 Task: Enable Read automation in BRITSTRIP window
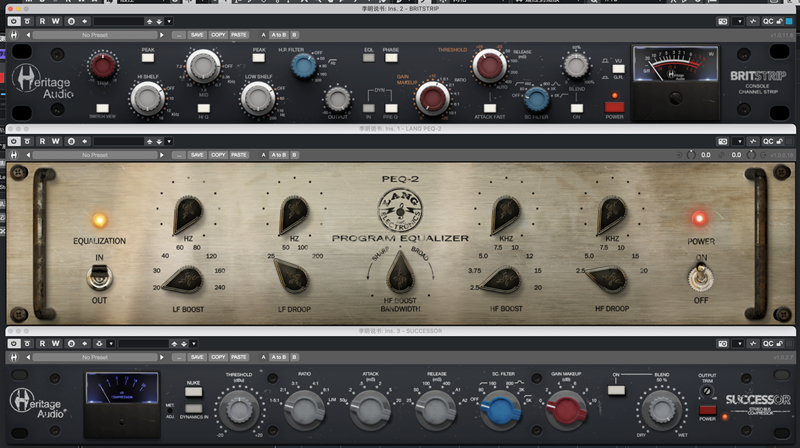click(x=42, y=21)
